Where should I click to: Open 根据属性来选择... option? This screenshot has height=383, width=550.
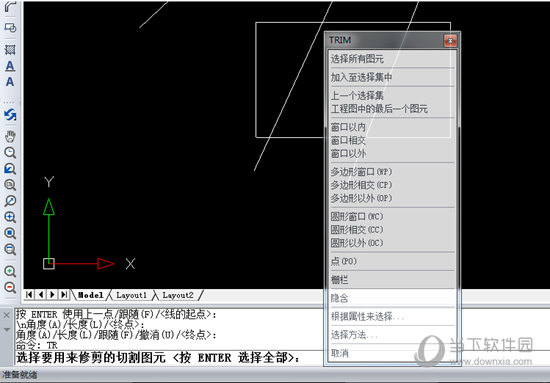point(392,317)
